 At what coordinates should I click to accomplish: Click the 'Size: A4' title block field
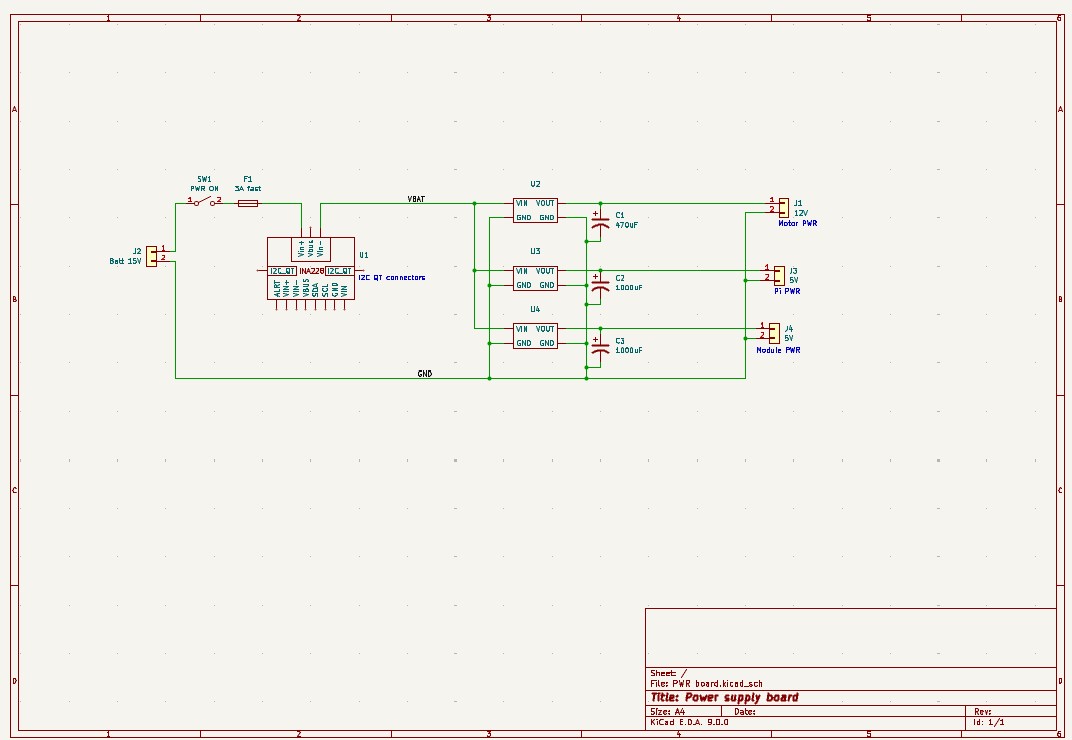(x=668, y=712)
